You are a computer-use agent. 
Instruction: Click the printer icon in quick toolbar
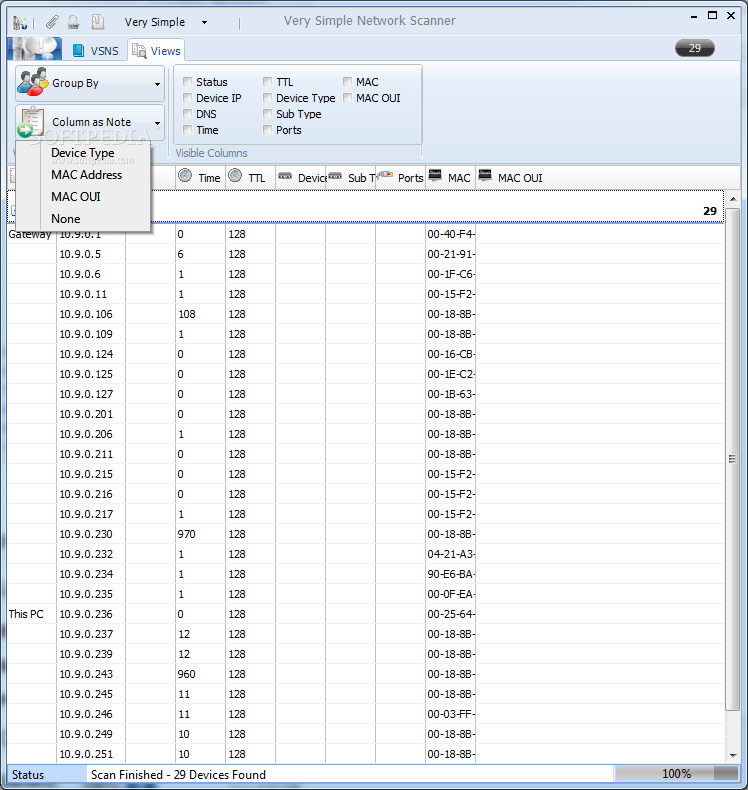tap(74, 22)
